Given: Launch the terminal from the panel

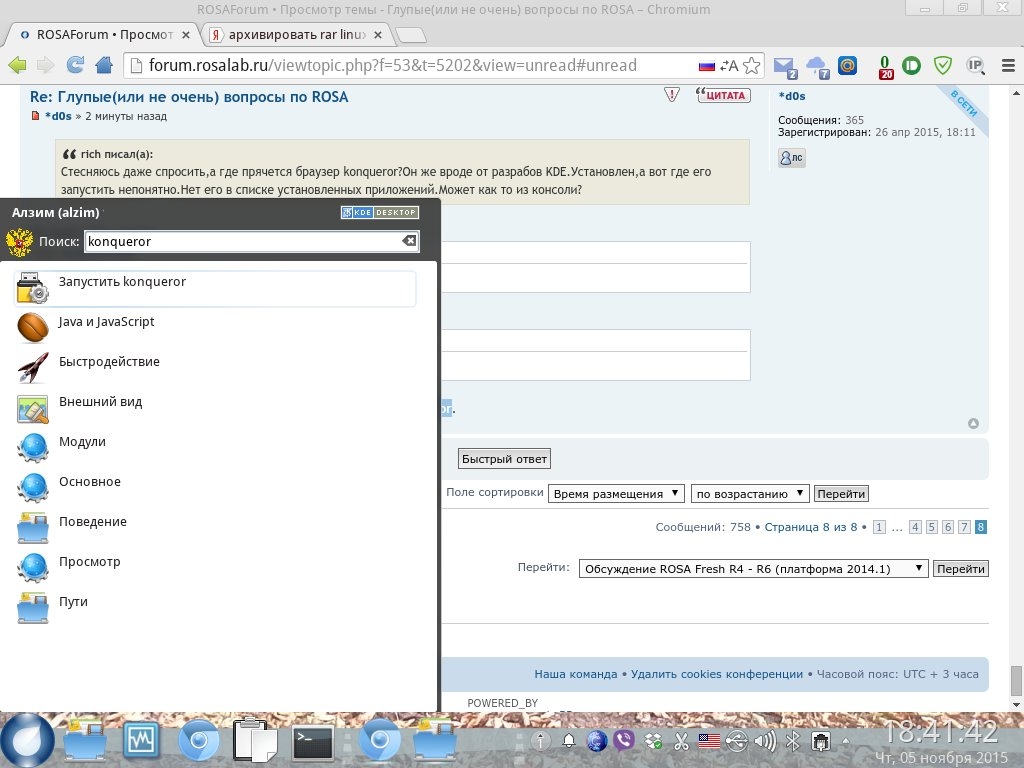Looking at the screenshot, I should point(312,742).
